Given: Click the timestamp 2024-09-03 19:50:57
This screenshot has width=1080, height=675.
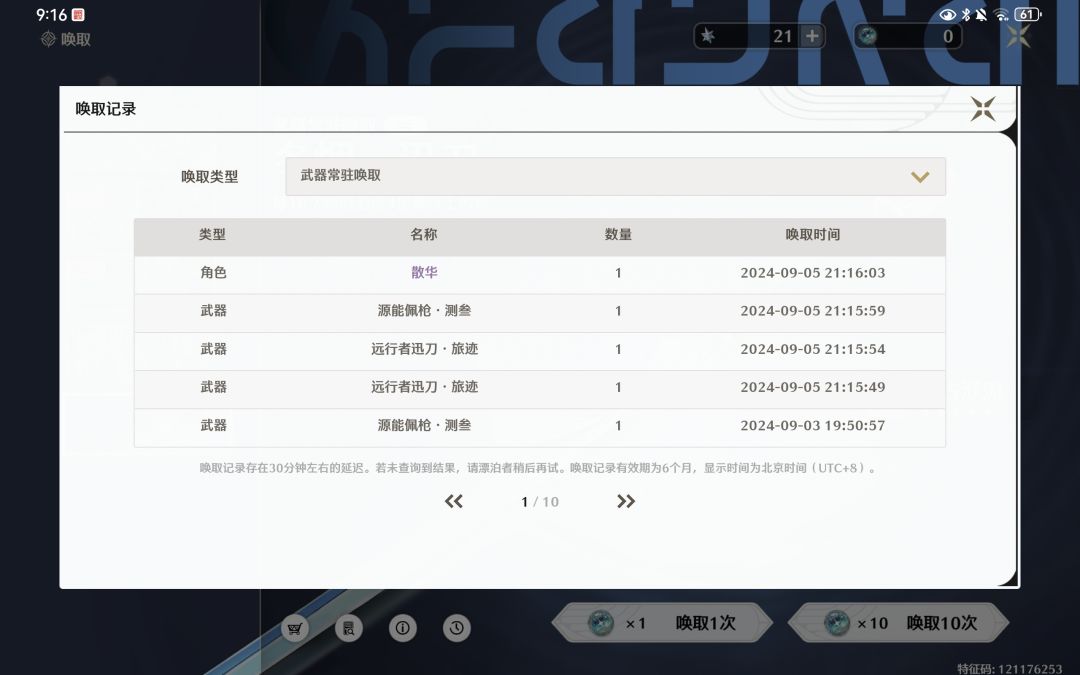Looking at the screenshot, I should 813,426.
